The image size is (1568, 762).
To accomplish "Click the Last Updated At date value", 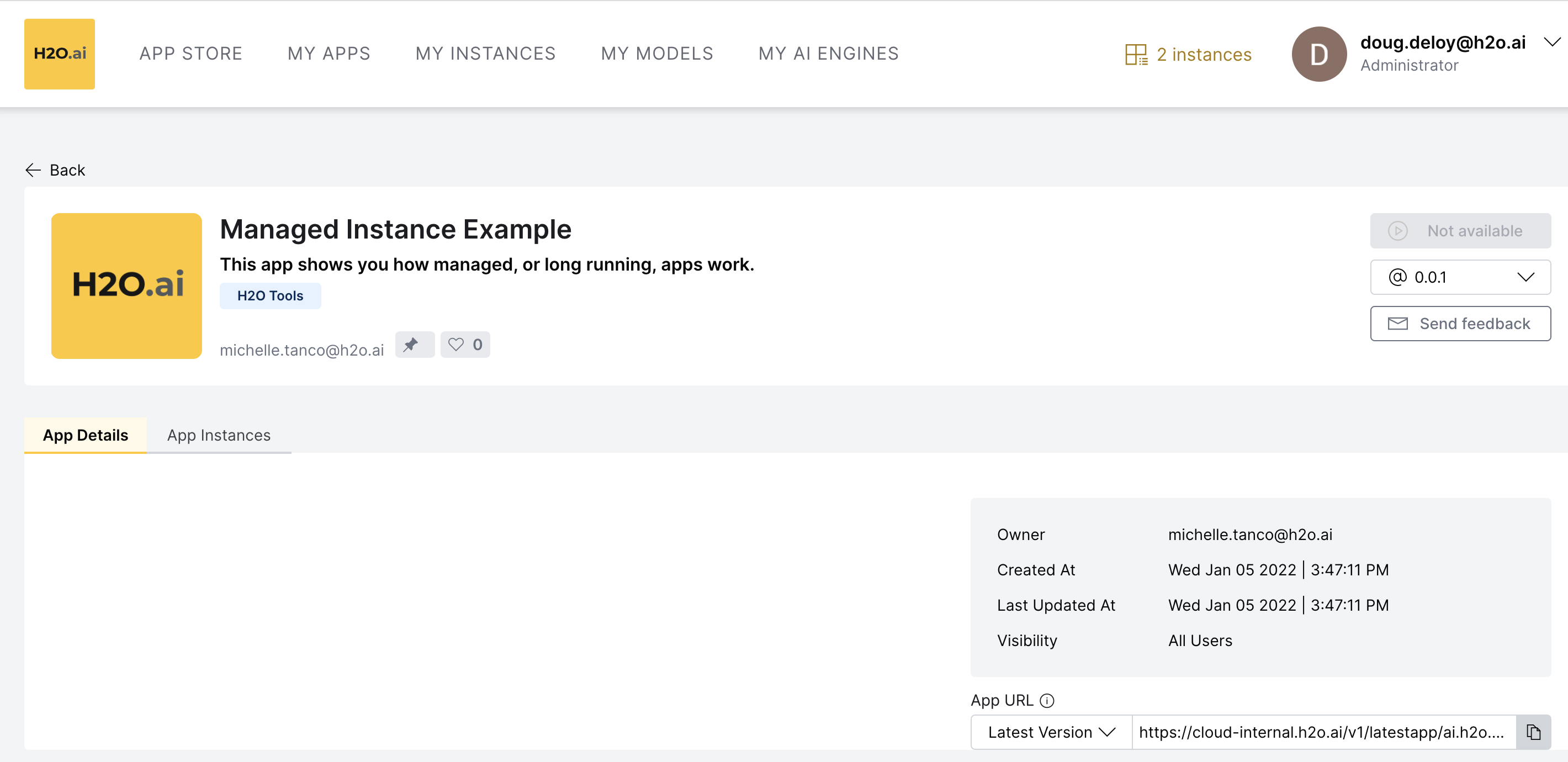I will click(x=1278, y=605).
